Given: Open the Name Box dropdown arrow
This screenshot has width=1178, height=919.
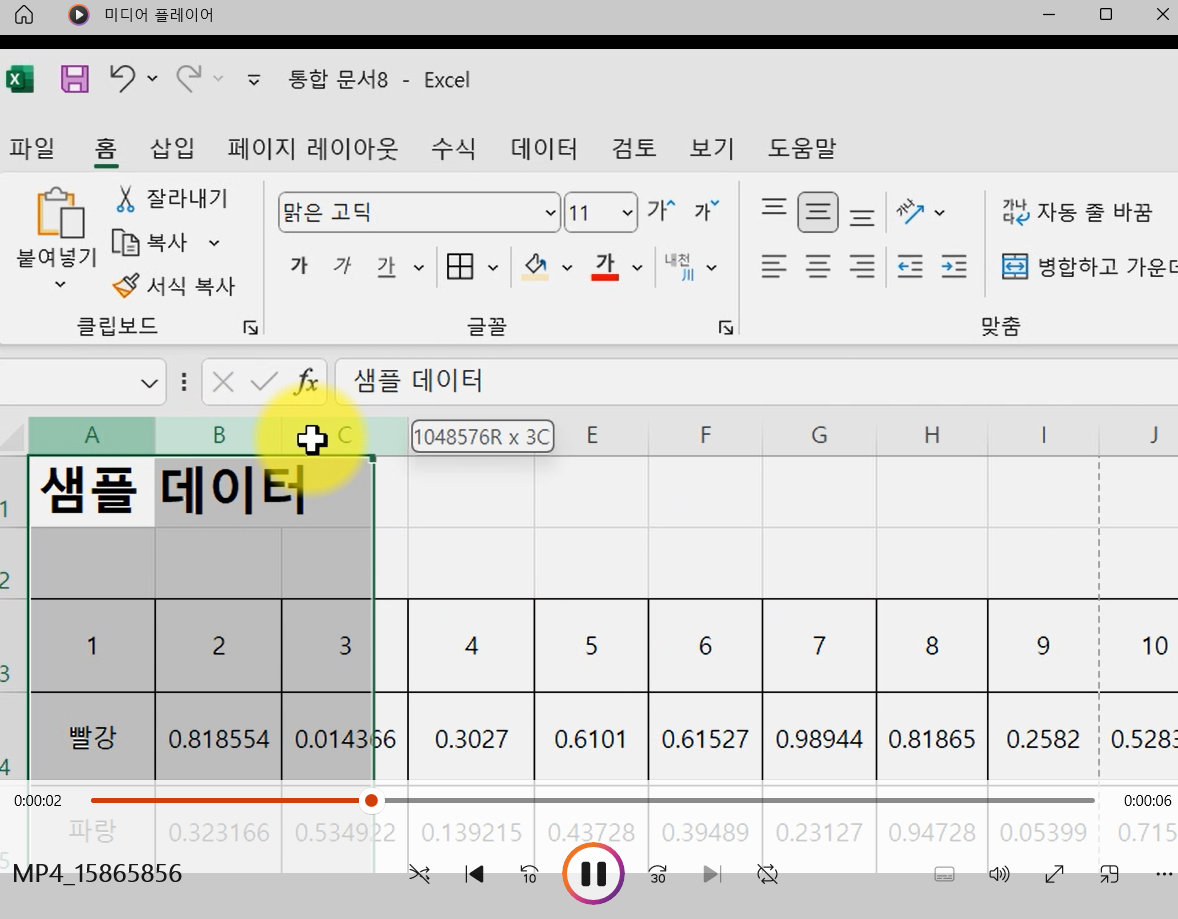Looking at the screenshot, I should (150, 383).
